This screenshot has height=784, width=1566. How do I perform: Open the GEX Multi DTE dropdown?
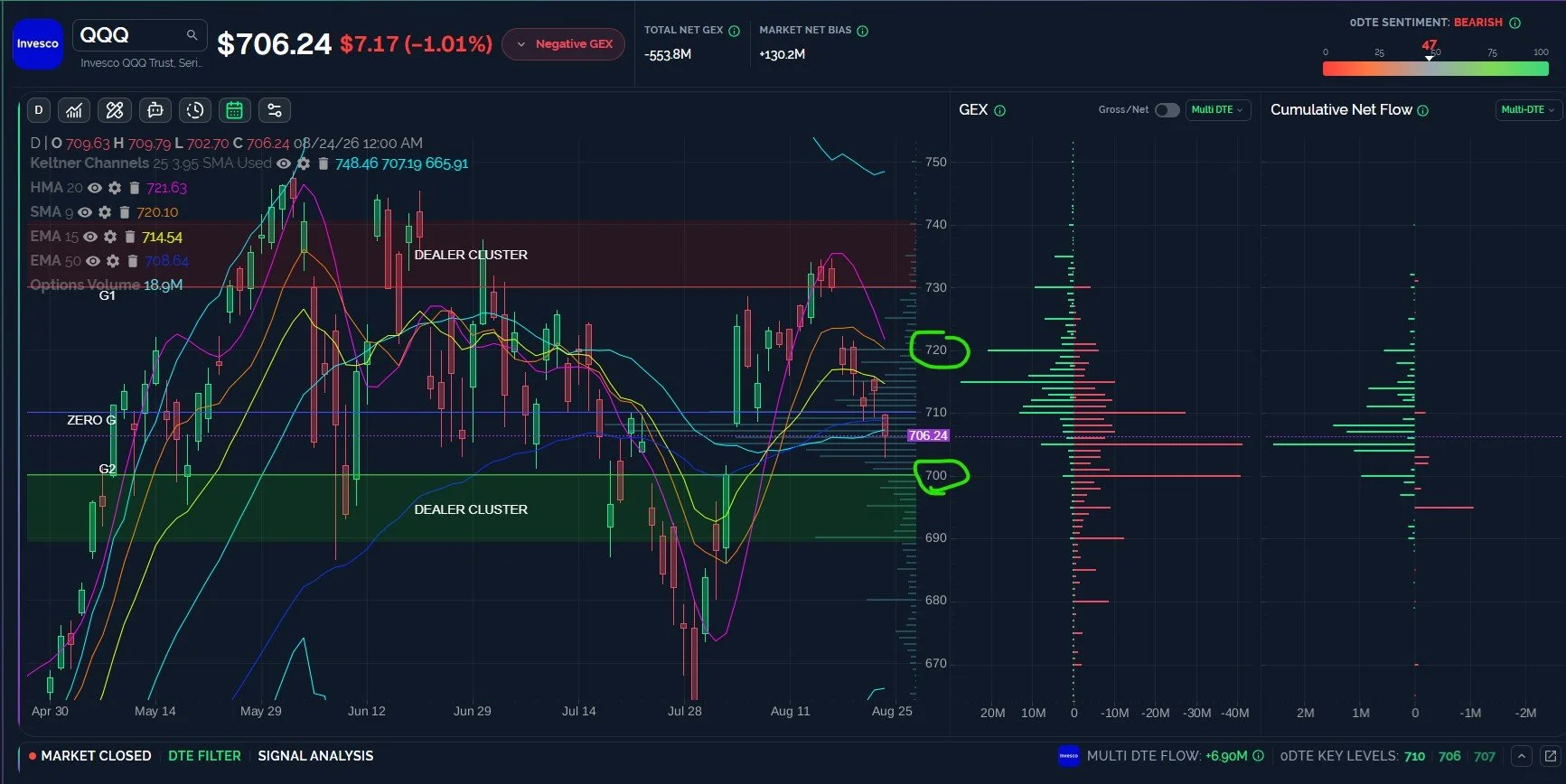click(x=1217, y=110)
